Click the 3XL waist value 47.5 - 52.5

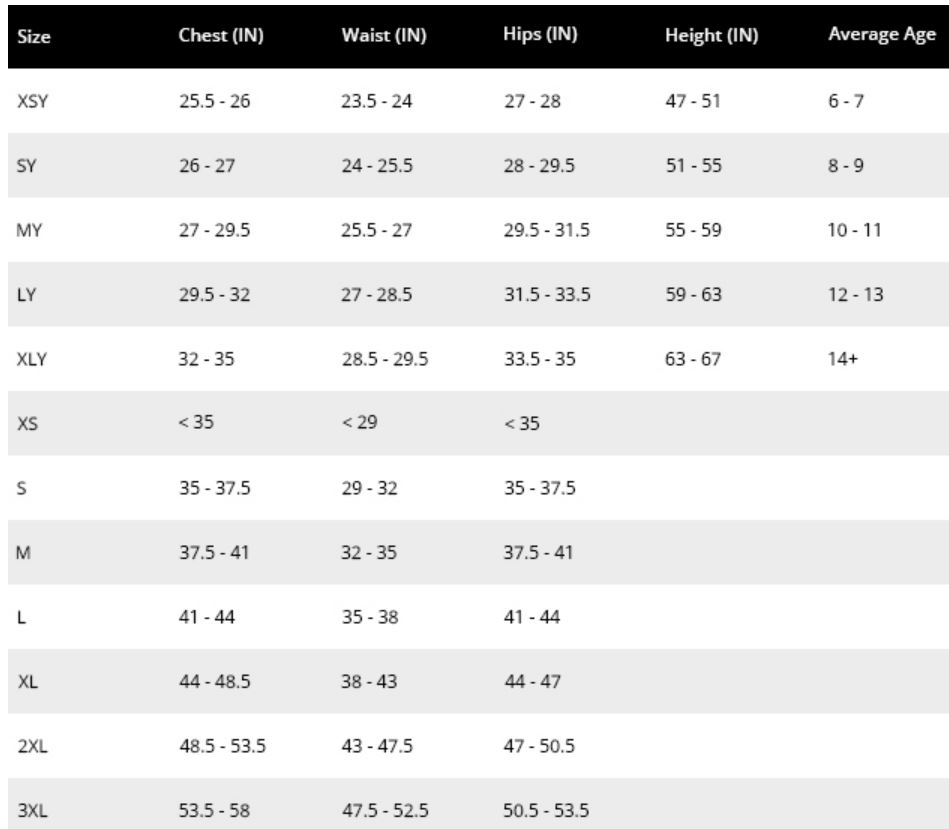click(x=385, y=810)
